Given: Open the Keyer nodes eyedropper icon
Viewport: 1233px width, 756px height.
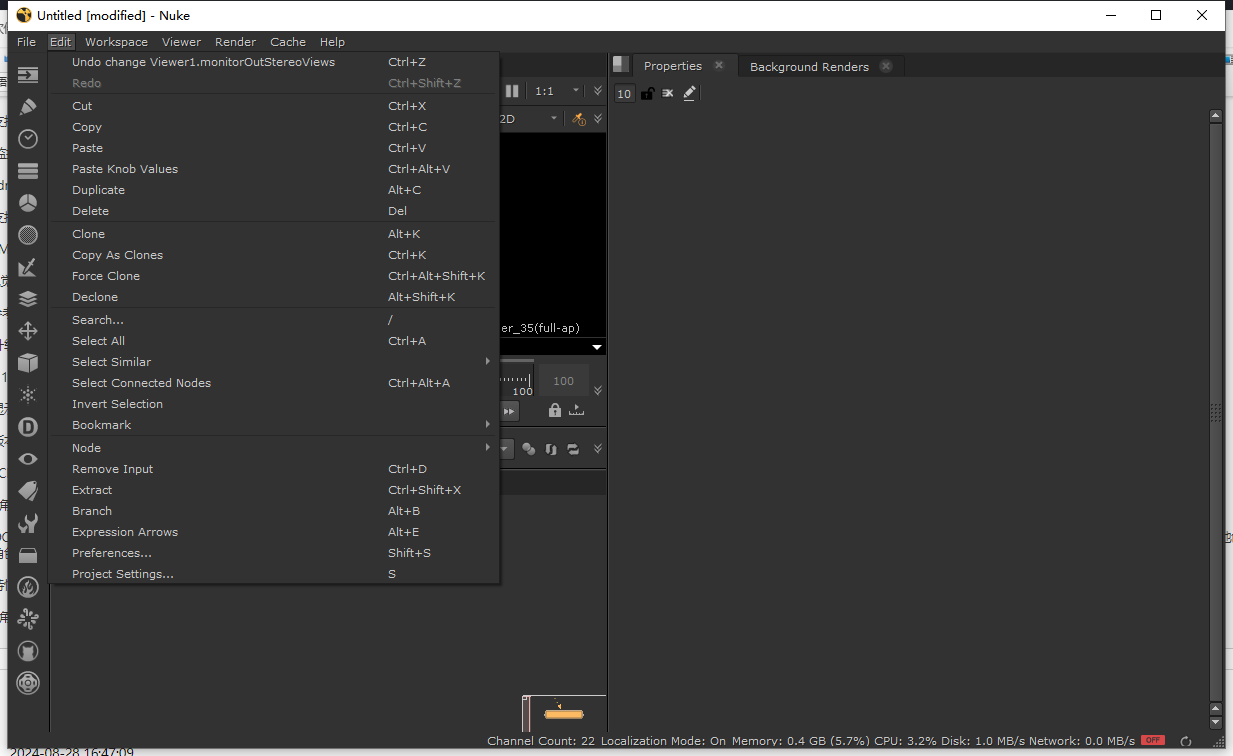Looking at the screenshot, I should tap(28, 267).
